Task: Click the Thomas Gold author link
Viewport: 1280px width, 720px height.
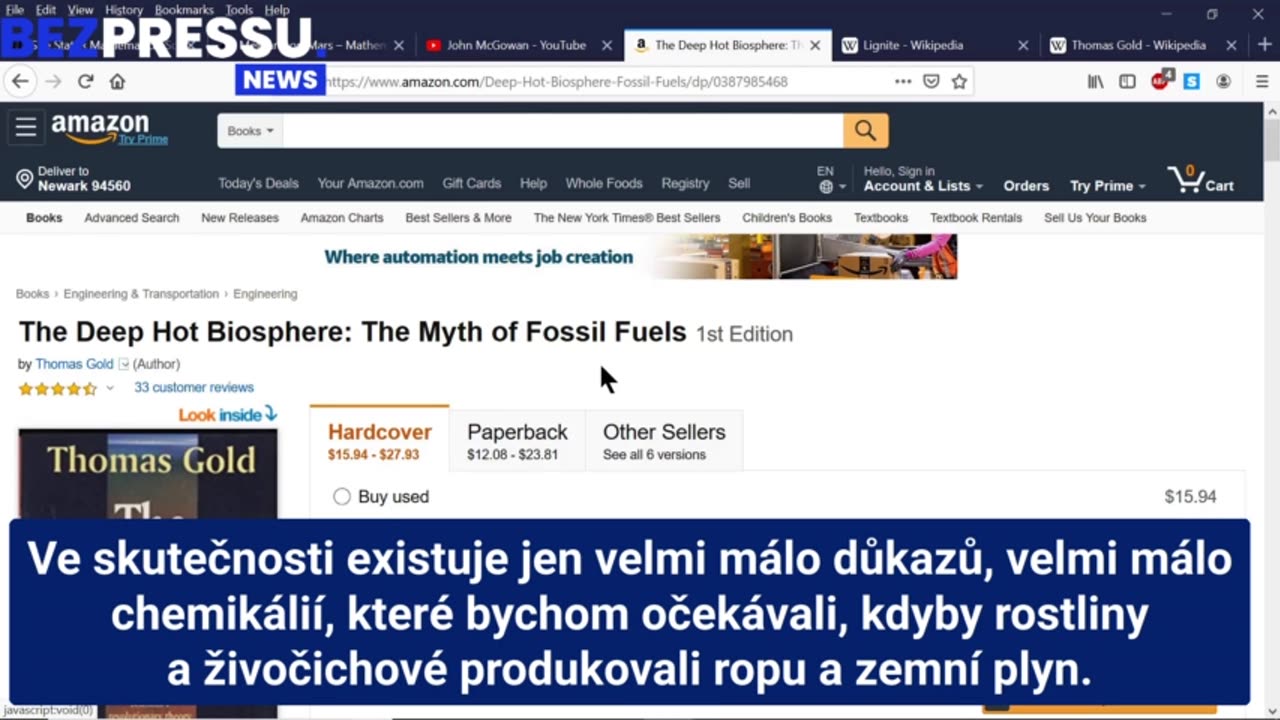Action: pos(74,364)
